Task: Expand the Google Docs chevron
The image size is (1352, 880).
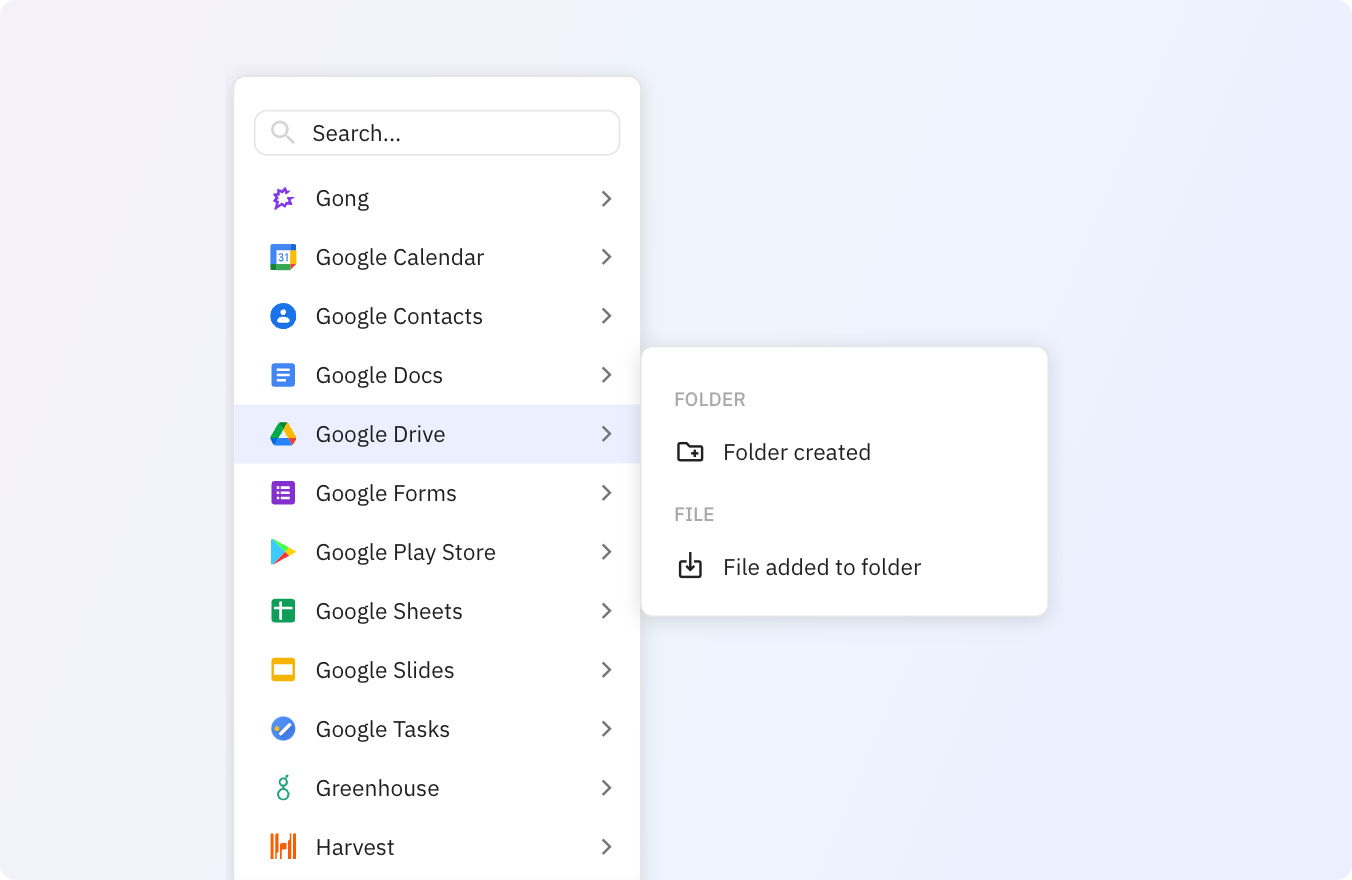Action: [x=606, y=375]
